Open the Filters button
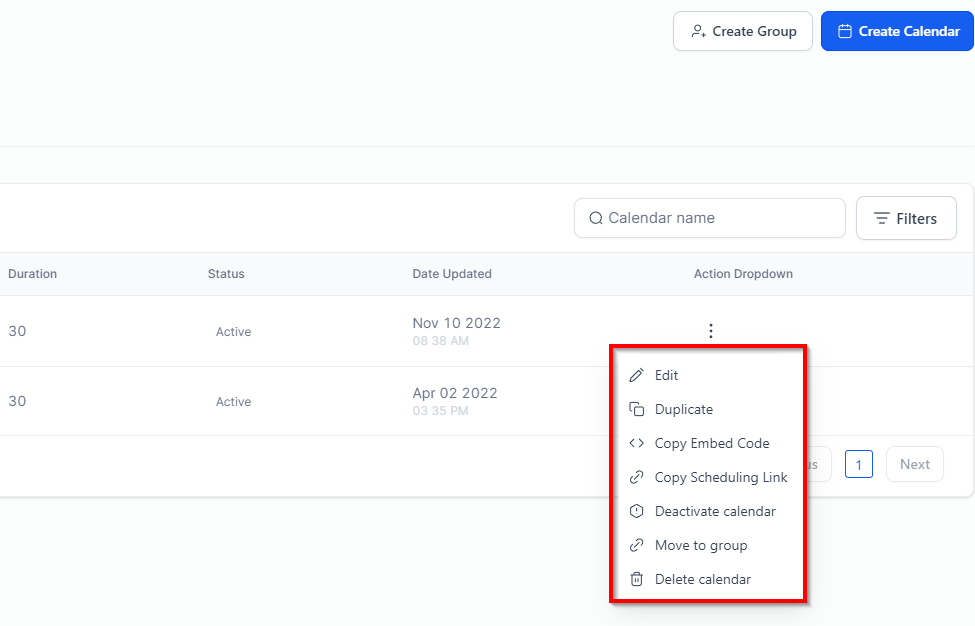975x626 pixels. 906,218
